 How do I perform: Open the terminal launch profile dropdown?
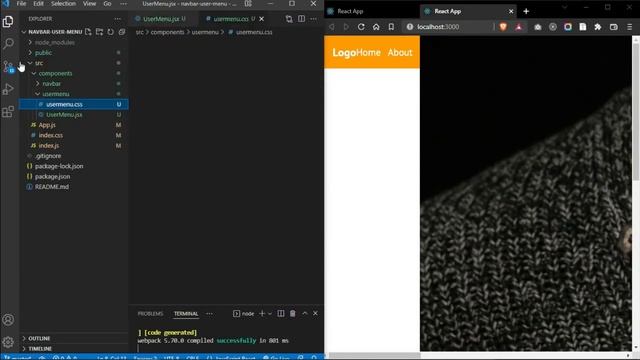click(x=270, y=313)
